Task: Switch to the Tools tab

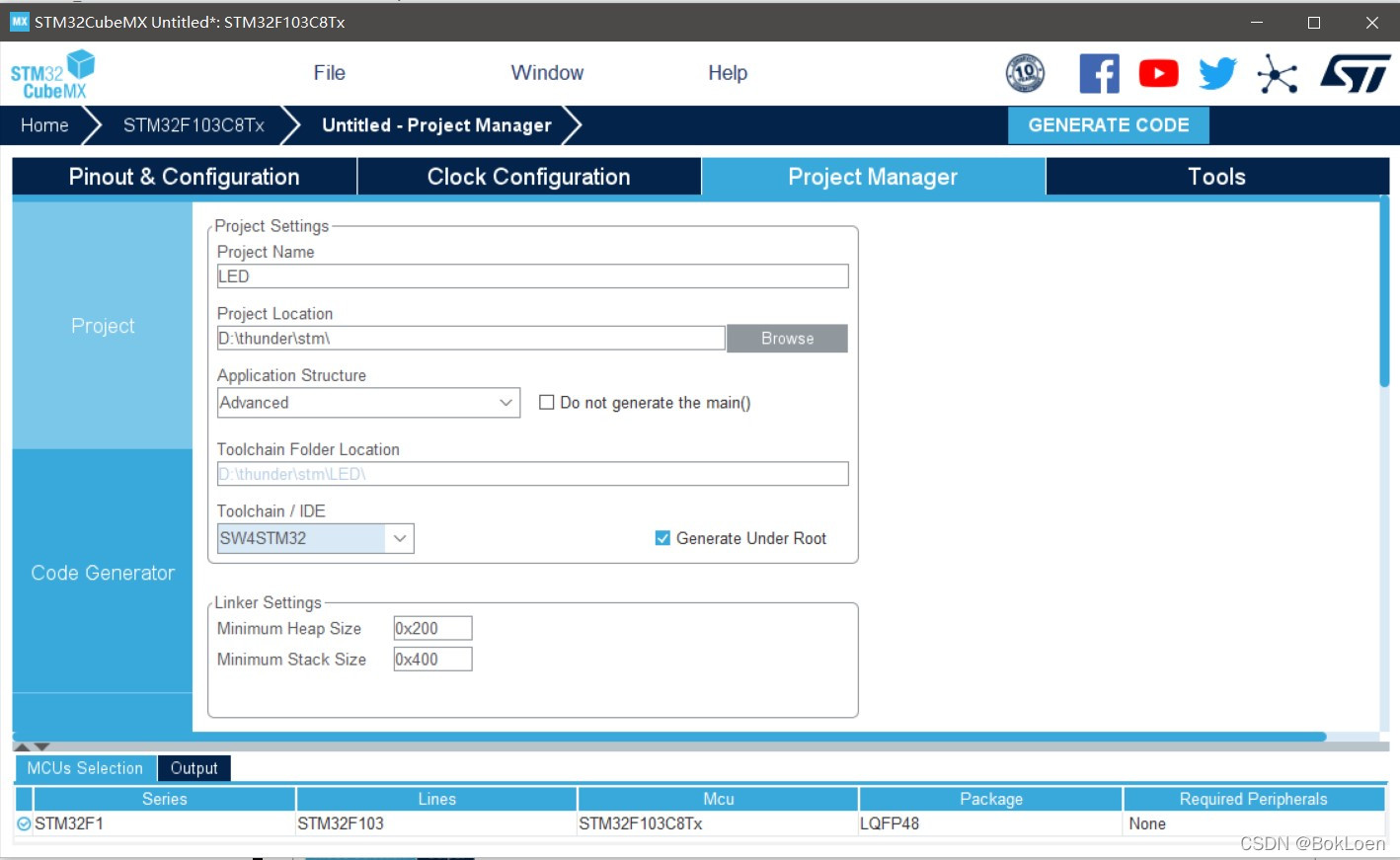Action: click(1217, 177)
